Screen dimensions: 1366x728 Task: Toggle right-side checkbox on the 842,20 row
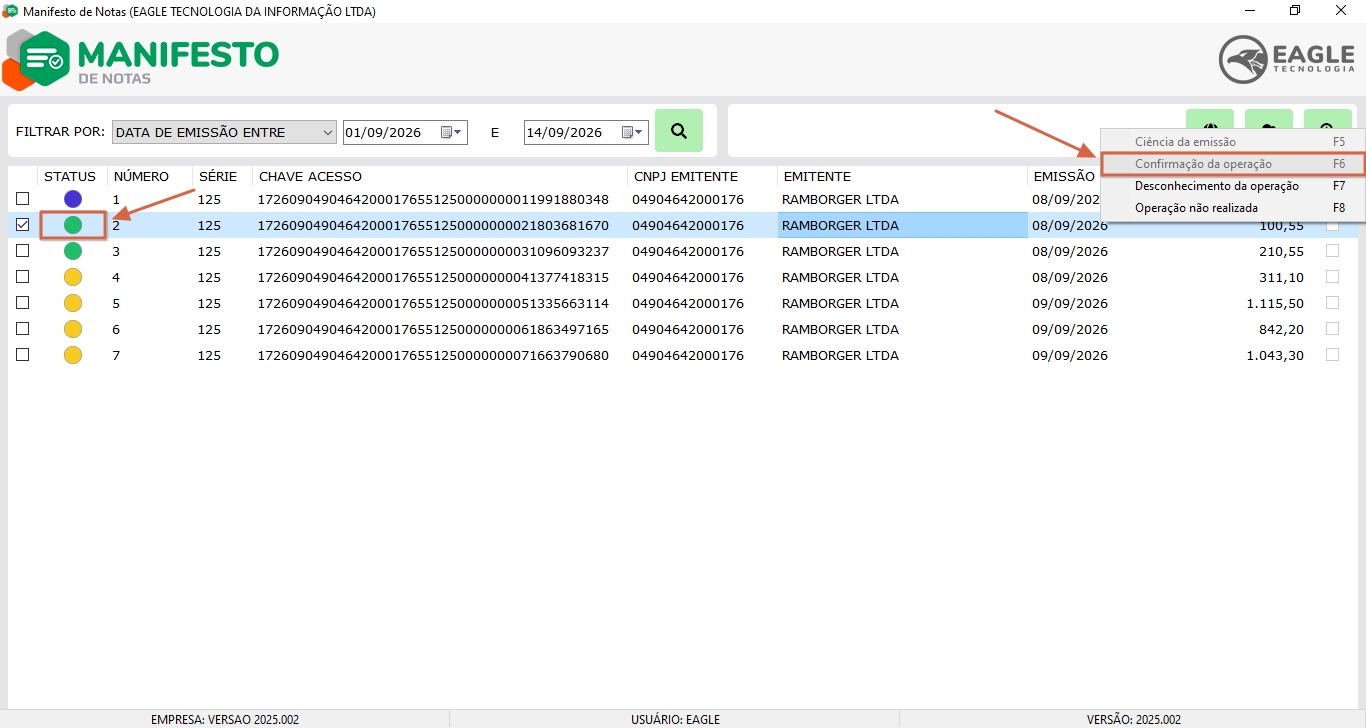1332,329
